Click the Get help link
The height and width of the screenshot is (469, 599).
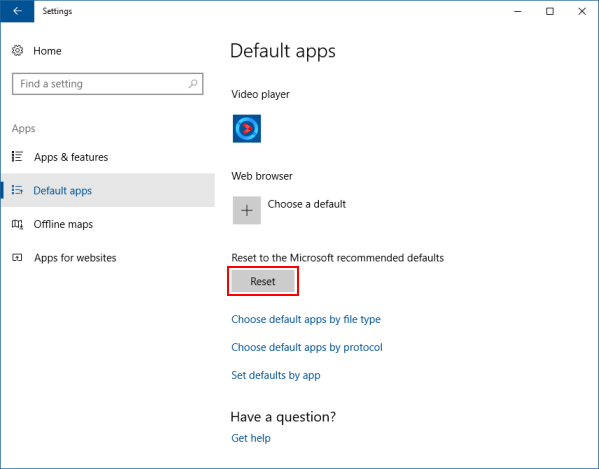point(251,438)
